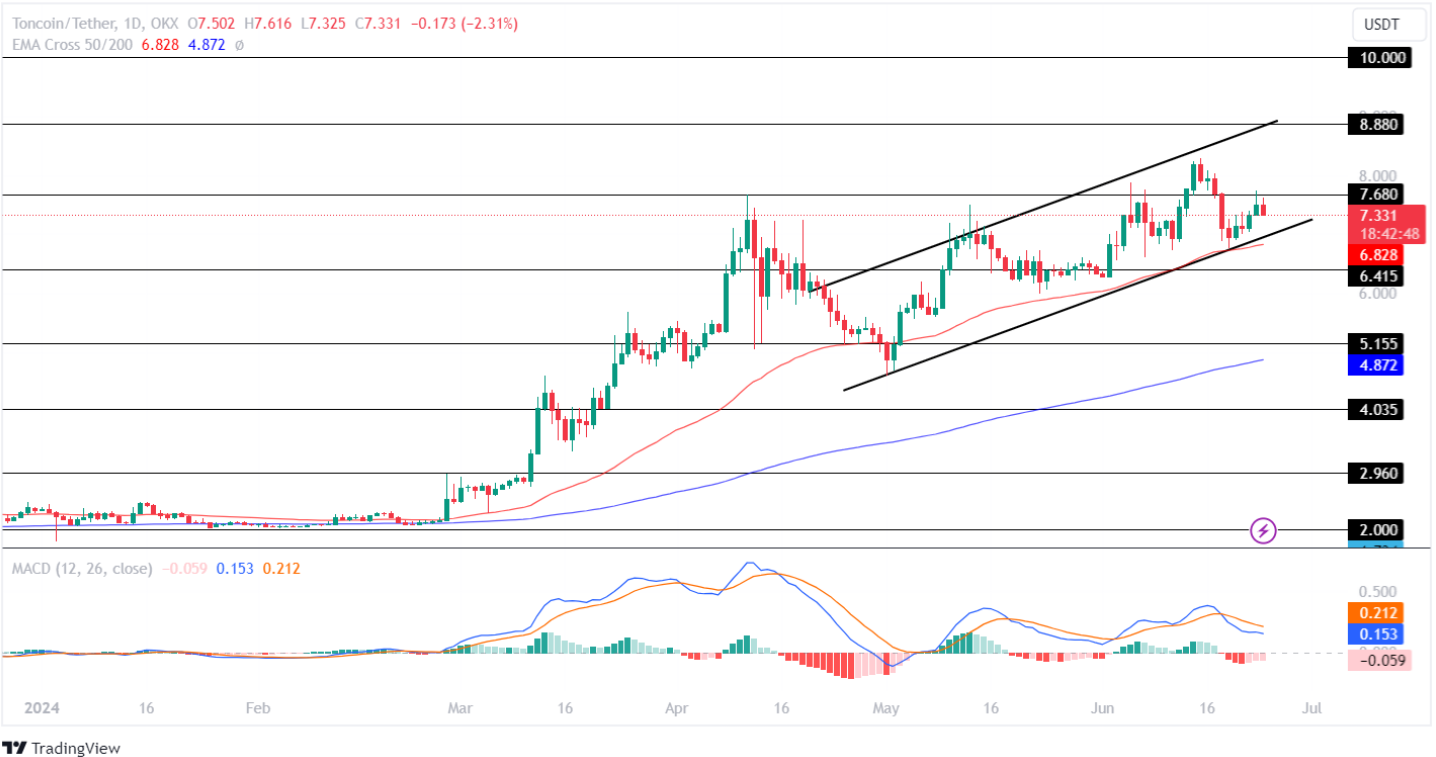Viewport: 1436px width, 757px height.
Task: Click the EMA legend value 4.872
Action: 208,45
